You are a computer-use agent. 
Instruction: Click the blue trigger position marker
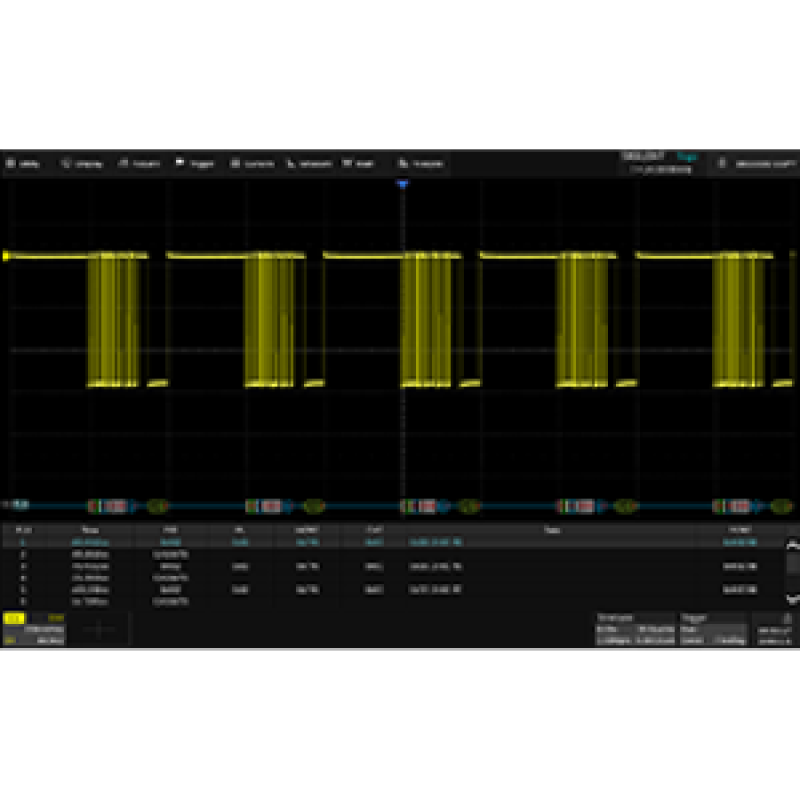(x=402, y=185)
